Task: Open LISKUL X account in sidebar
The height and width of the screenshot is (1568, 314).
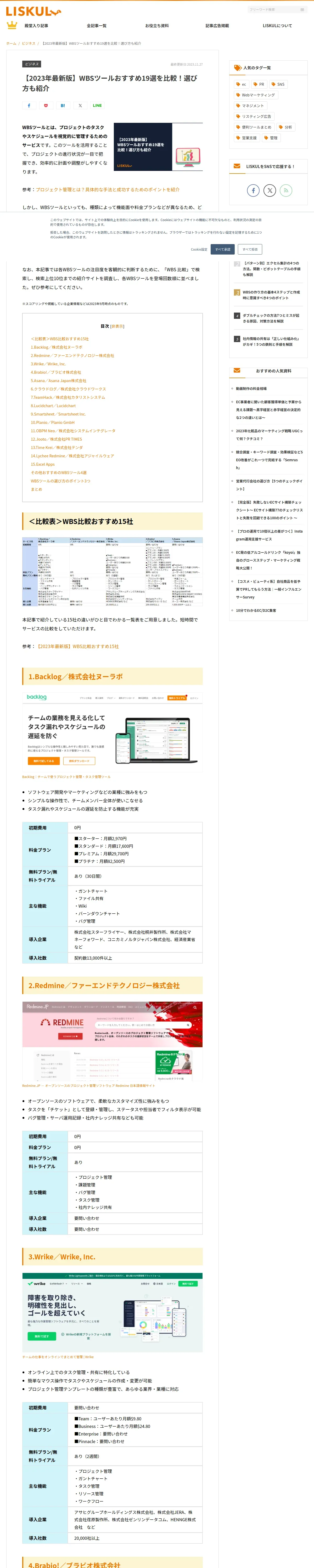Action: pyautogui.click(x=270, y=191)
